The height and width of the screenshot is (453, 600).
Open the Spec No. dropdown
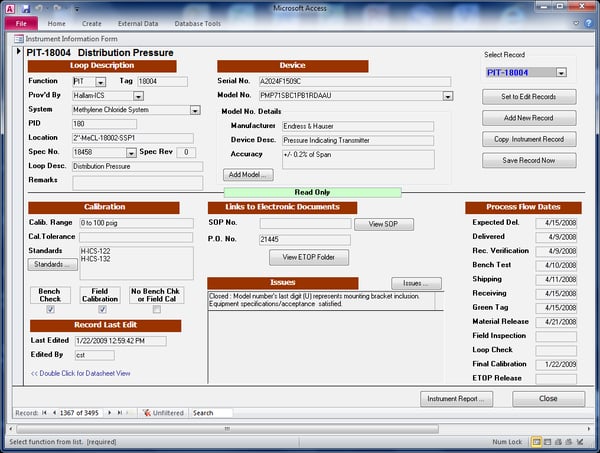coord(131,153)
